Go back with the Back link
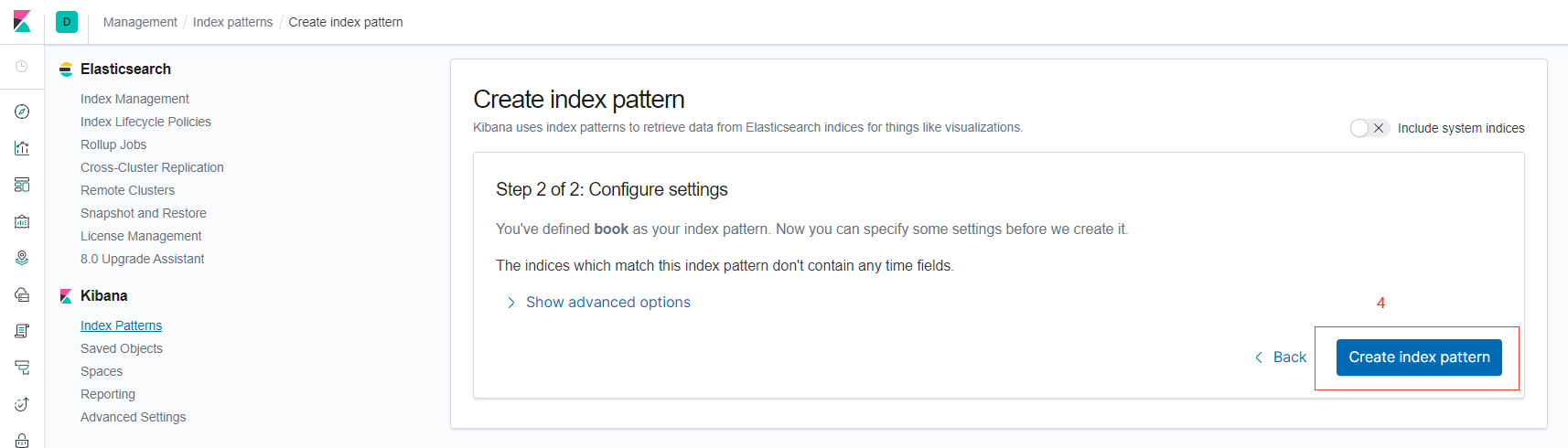 point(1281,357)
